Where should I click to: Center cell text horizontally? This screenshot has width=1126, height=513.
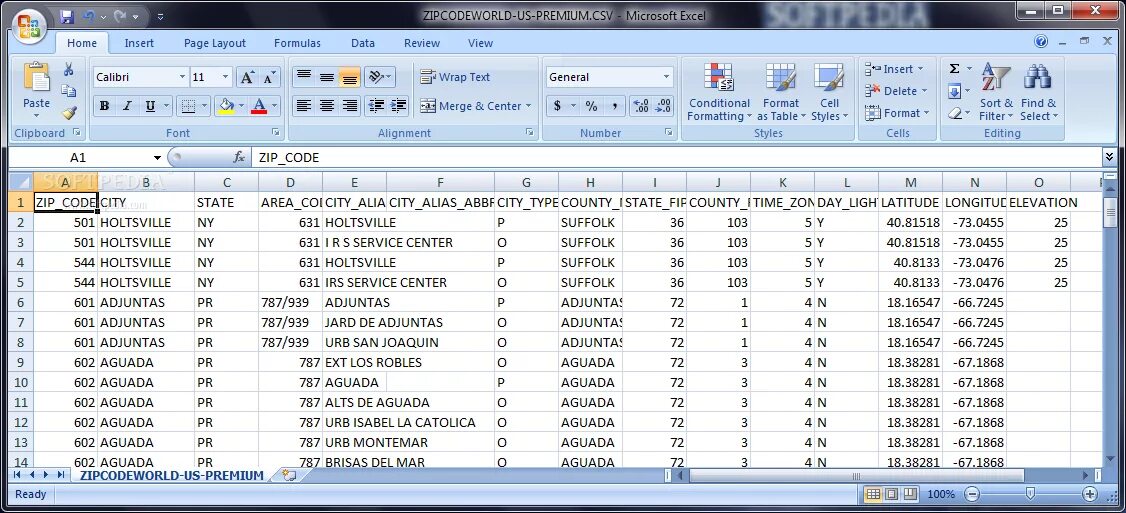click(327, 106)
